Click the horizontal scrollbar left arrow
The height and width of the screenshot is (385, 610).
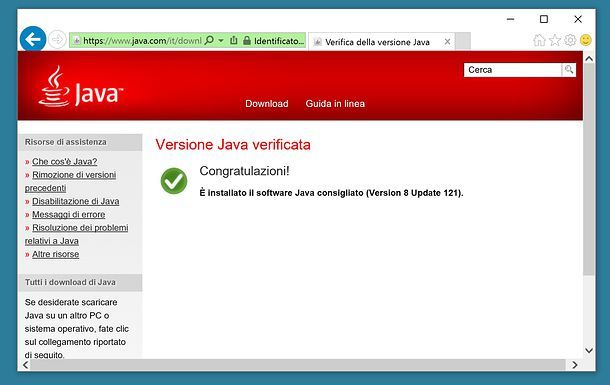coord(26,365)
